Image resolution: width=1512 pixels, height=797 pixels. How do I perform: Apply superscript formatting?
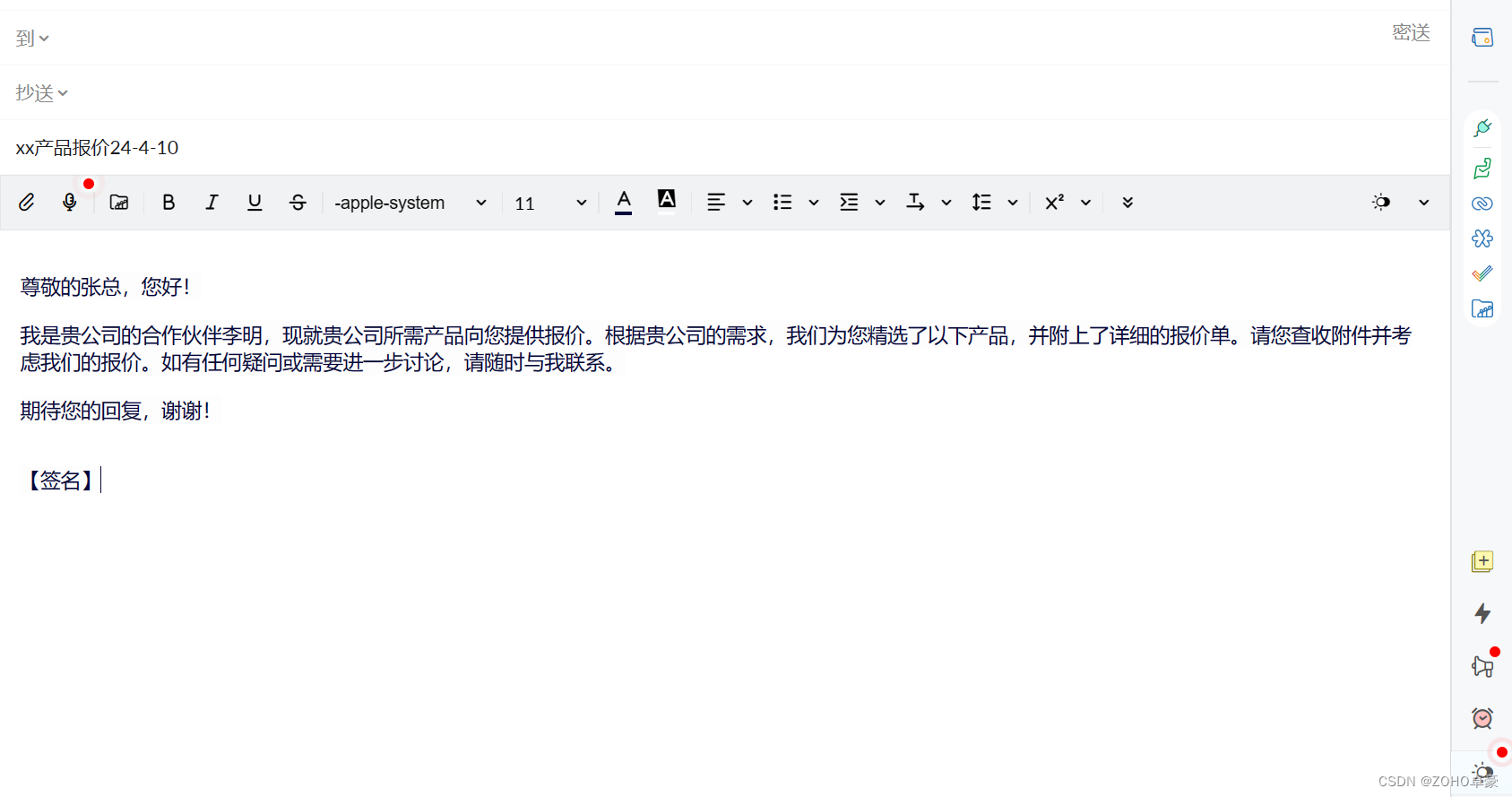[x=1055, y=203]
